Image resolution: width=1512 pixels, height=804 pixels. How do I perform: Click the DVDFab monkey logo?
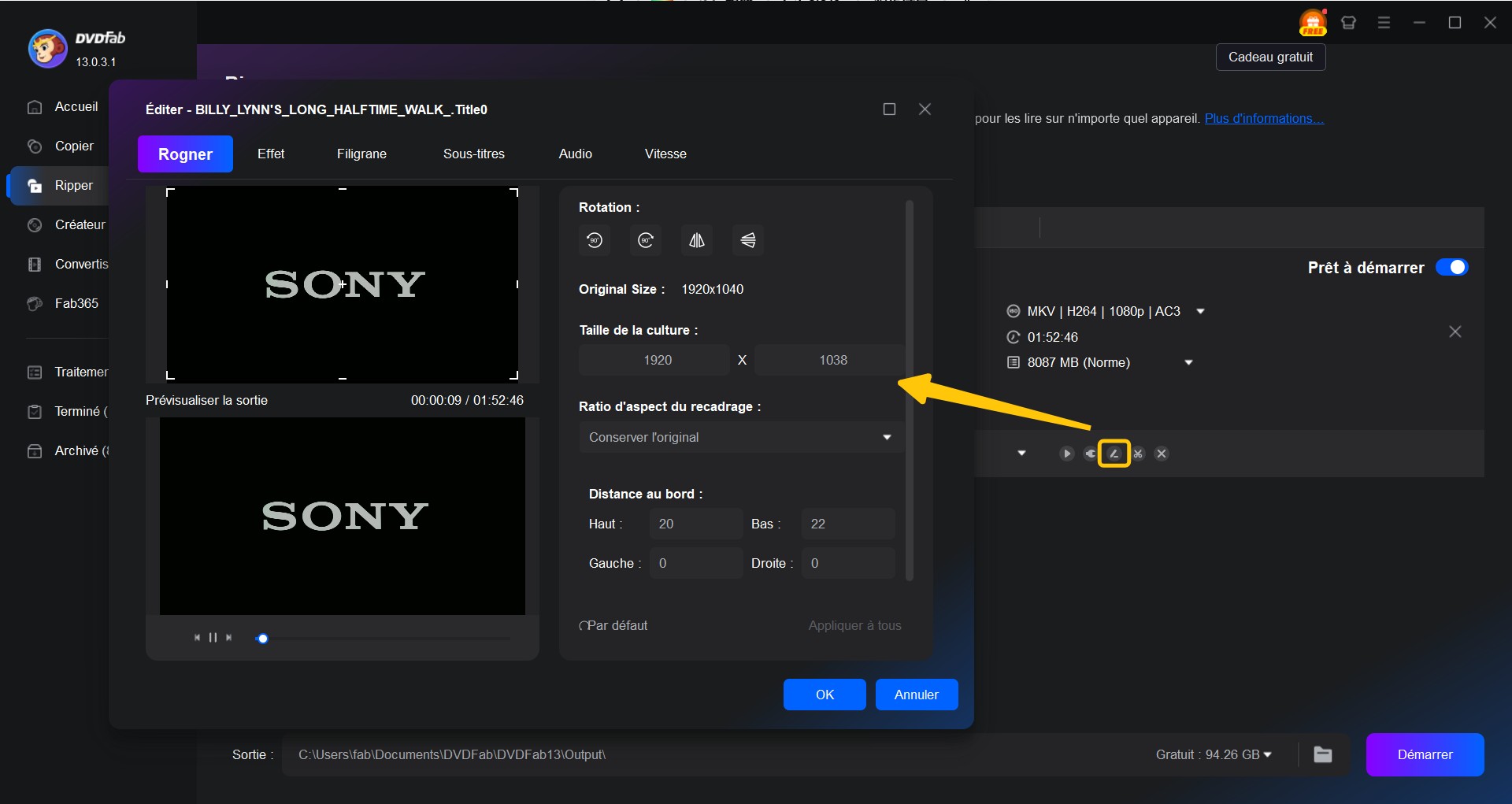[47, 49]
